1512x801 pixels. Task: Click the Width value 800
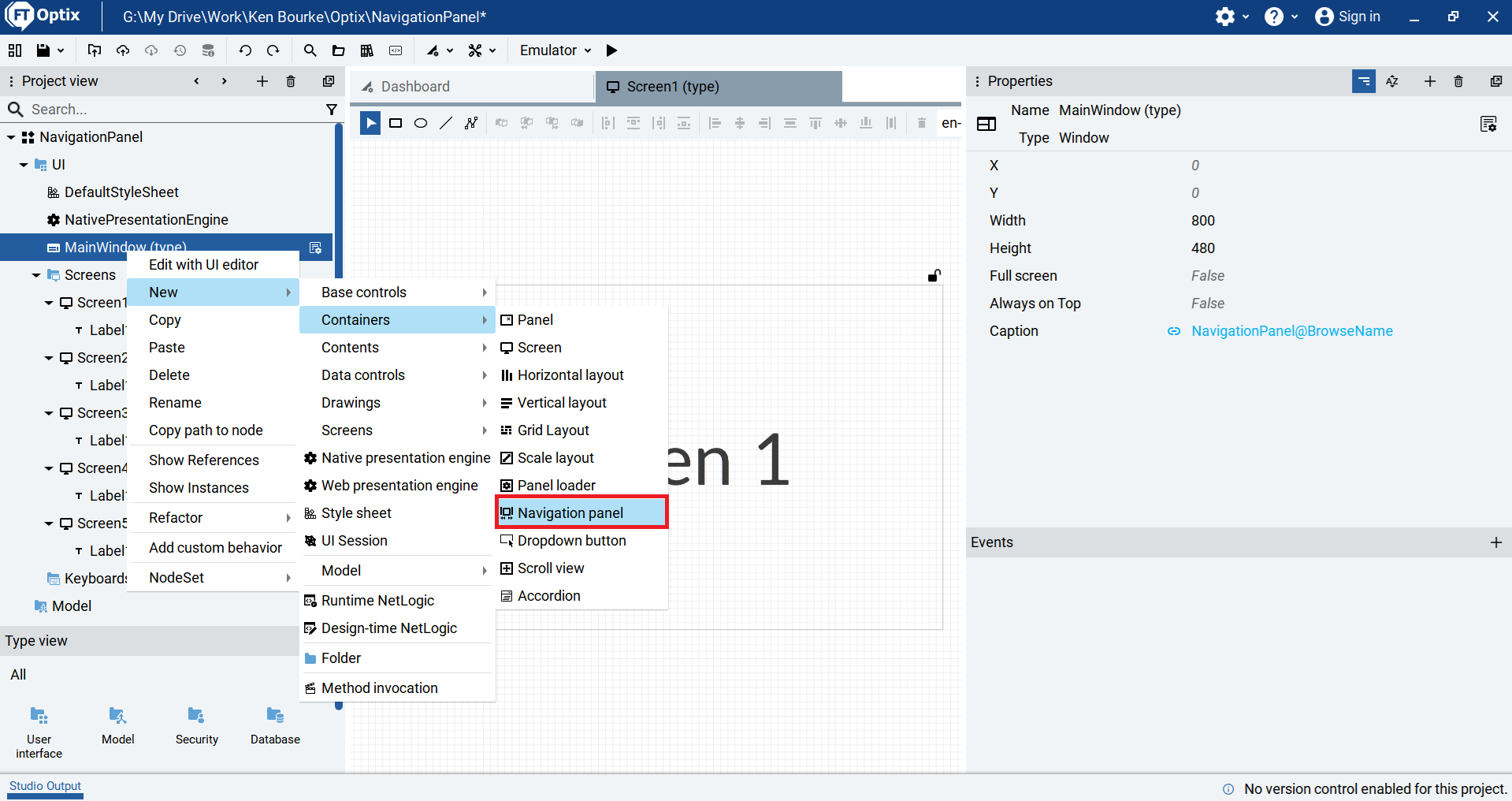tap(1202, 221)
